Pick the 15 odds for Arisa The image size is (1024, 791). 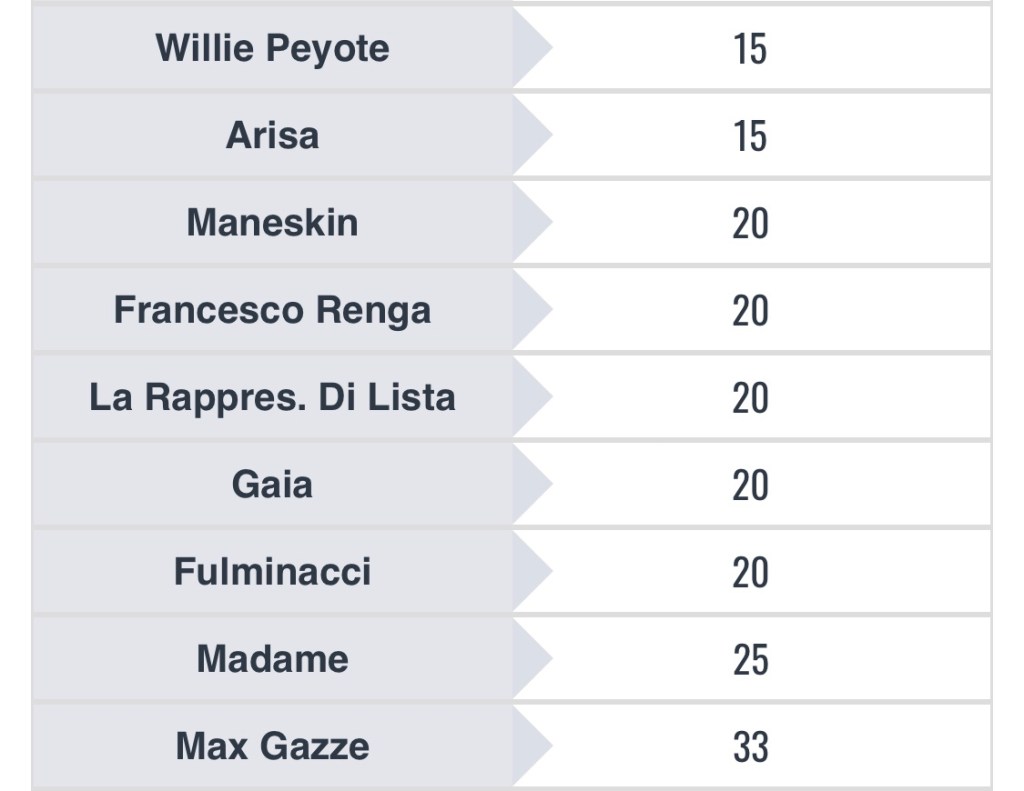[x=750, y=135]
